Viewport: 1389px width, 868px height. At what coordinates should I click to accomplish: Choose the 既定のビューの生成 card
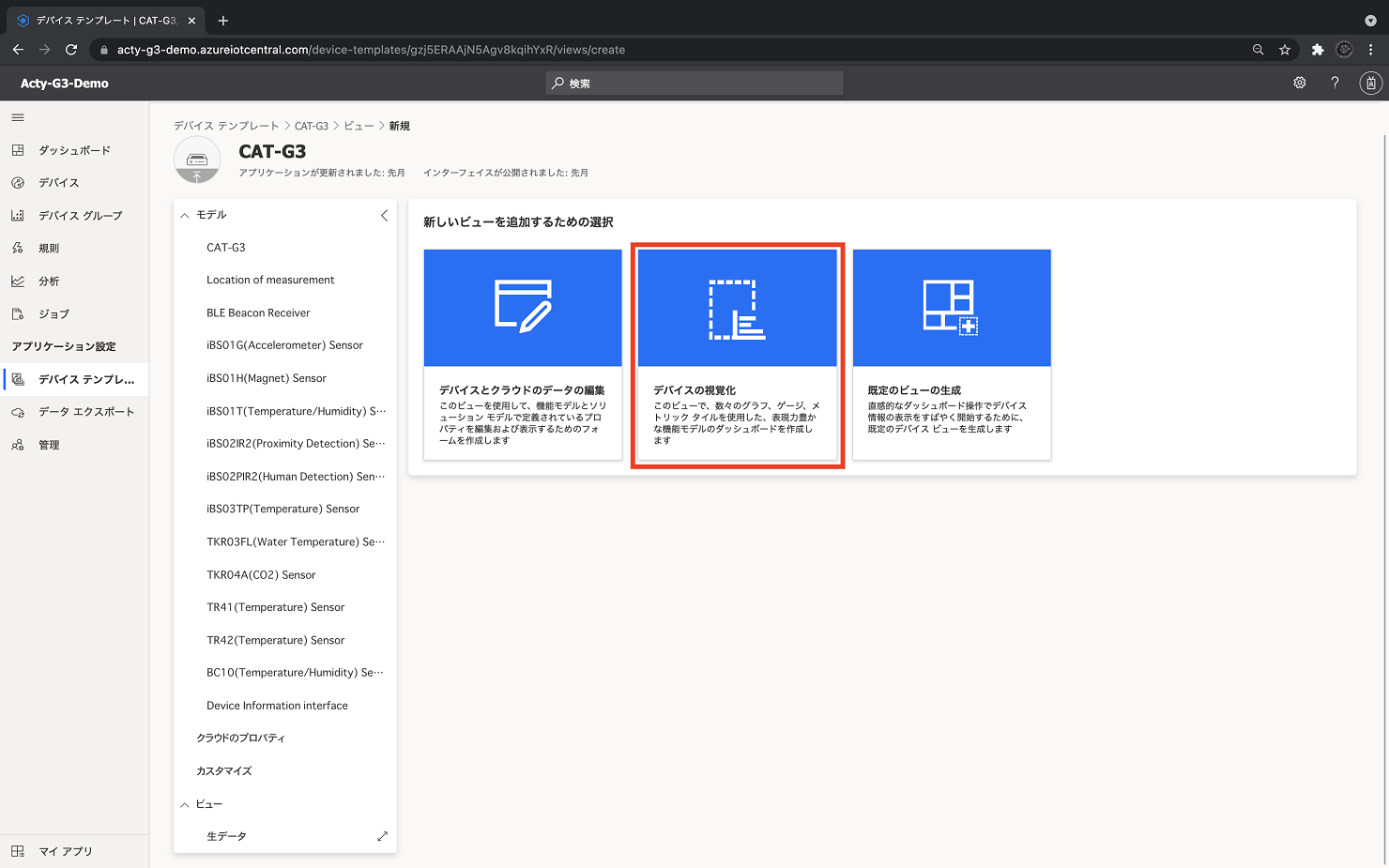[952, 355]
